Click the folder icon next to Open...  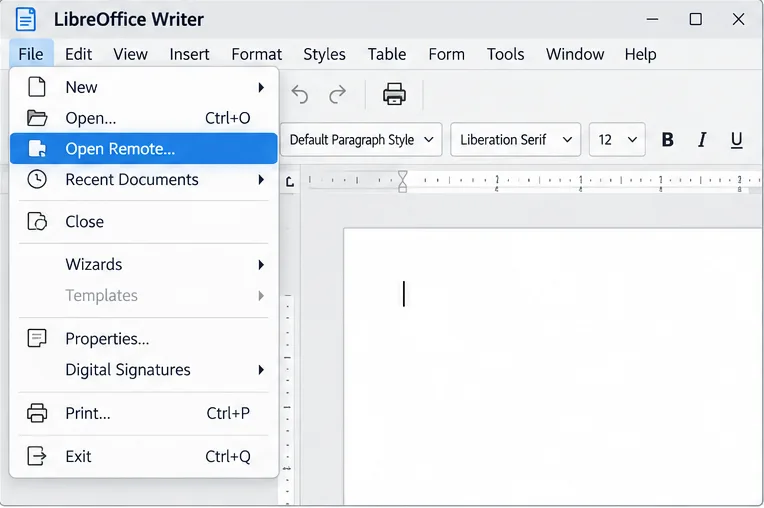pos(37,118)
